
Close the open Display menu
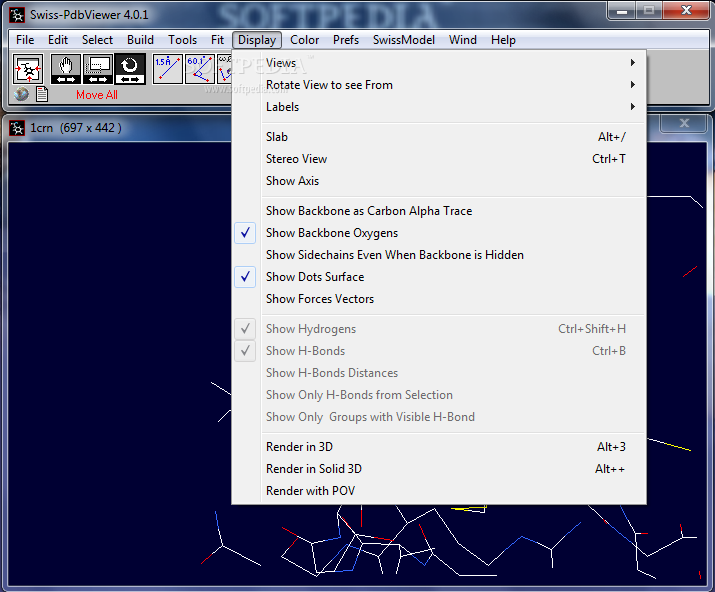coord(257,40)
